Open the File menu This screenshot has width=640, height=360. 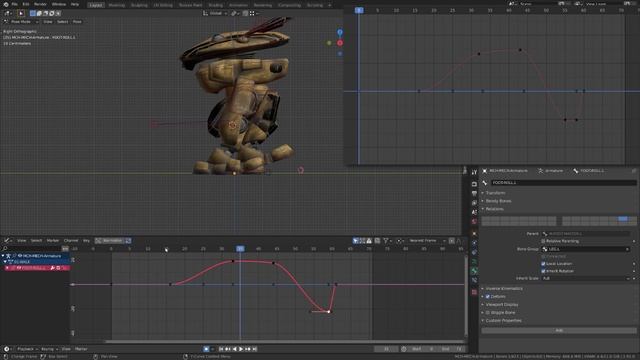14,4
